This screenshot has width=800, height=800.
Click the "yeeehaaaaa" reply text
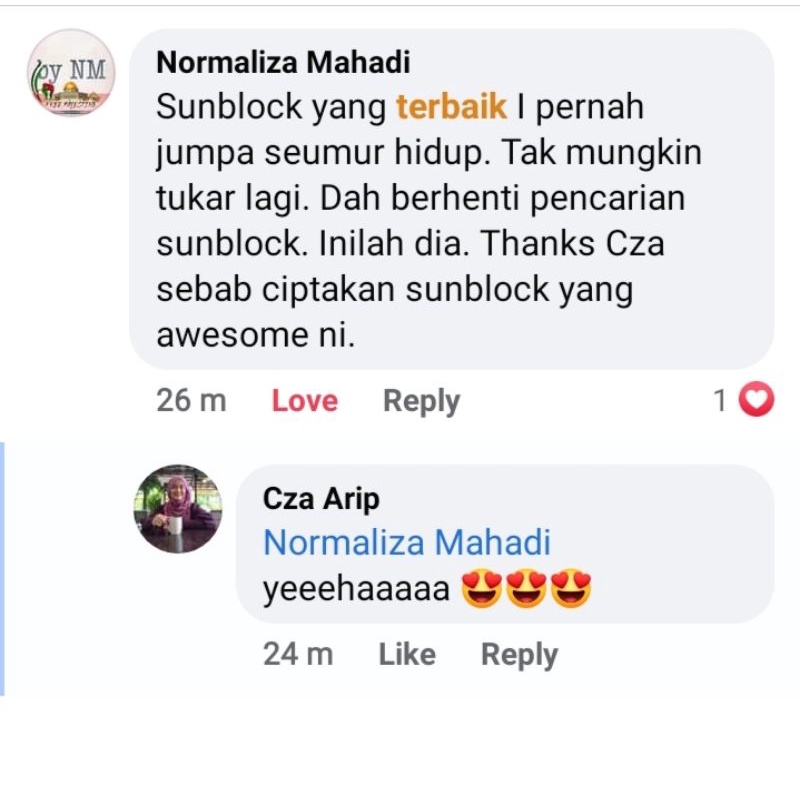click(x=356, y=590)
